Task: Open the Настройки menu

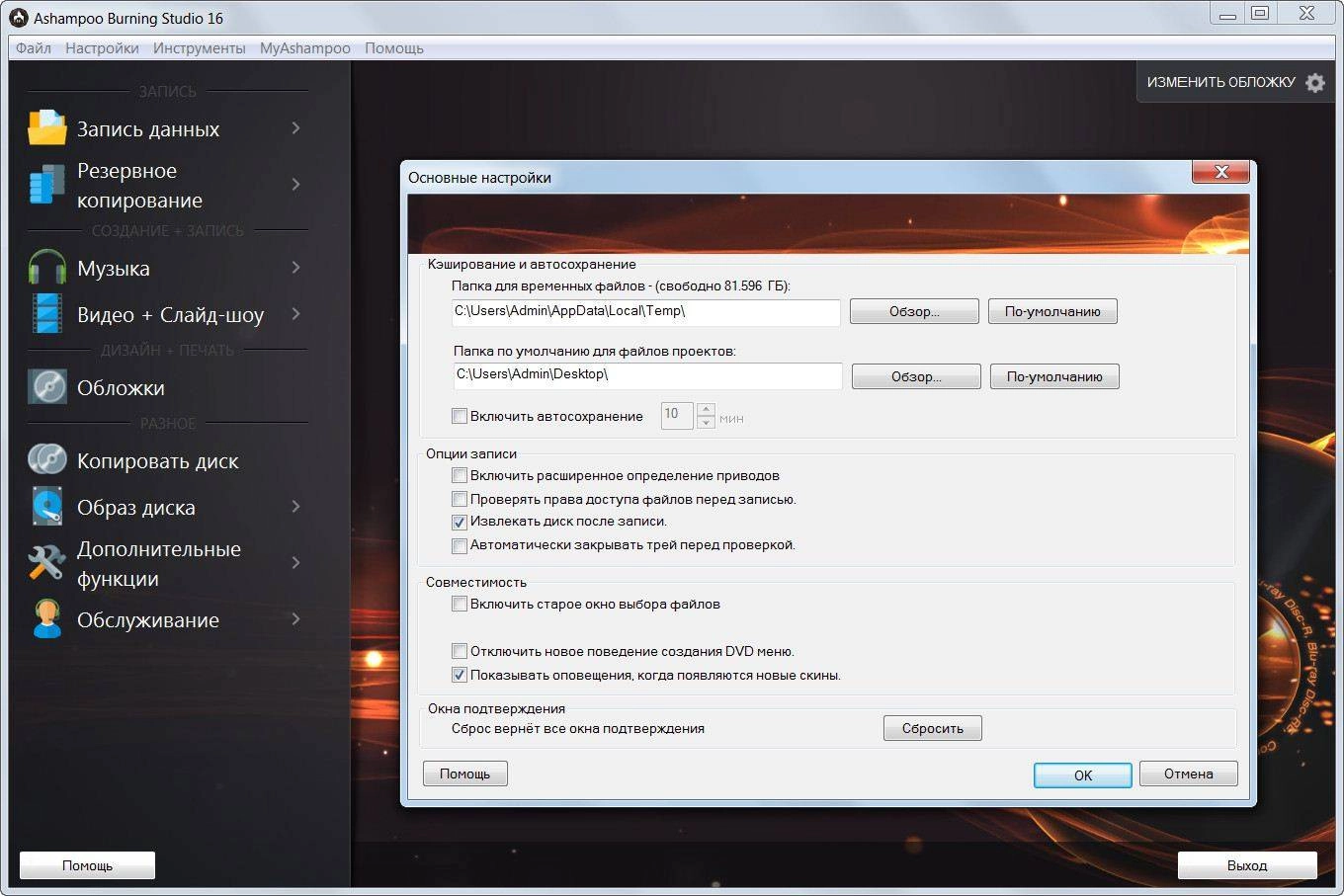Action: pyautogui.click(x=102, y=47)
